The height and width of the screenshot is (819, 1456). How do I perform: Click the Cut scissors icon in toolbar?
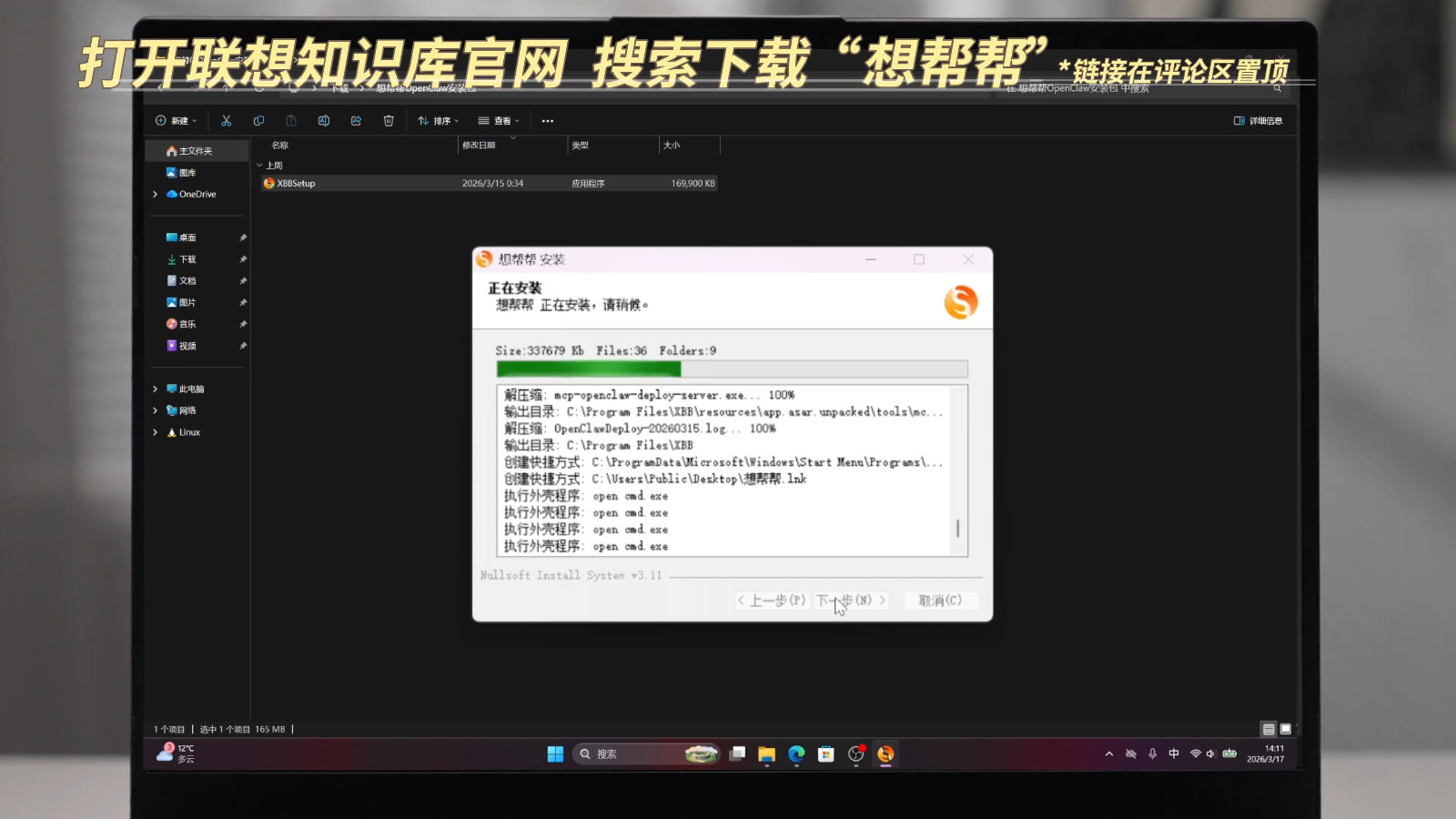[227, 121]
